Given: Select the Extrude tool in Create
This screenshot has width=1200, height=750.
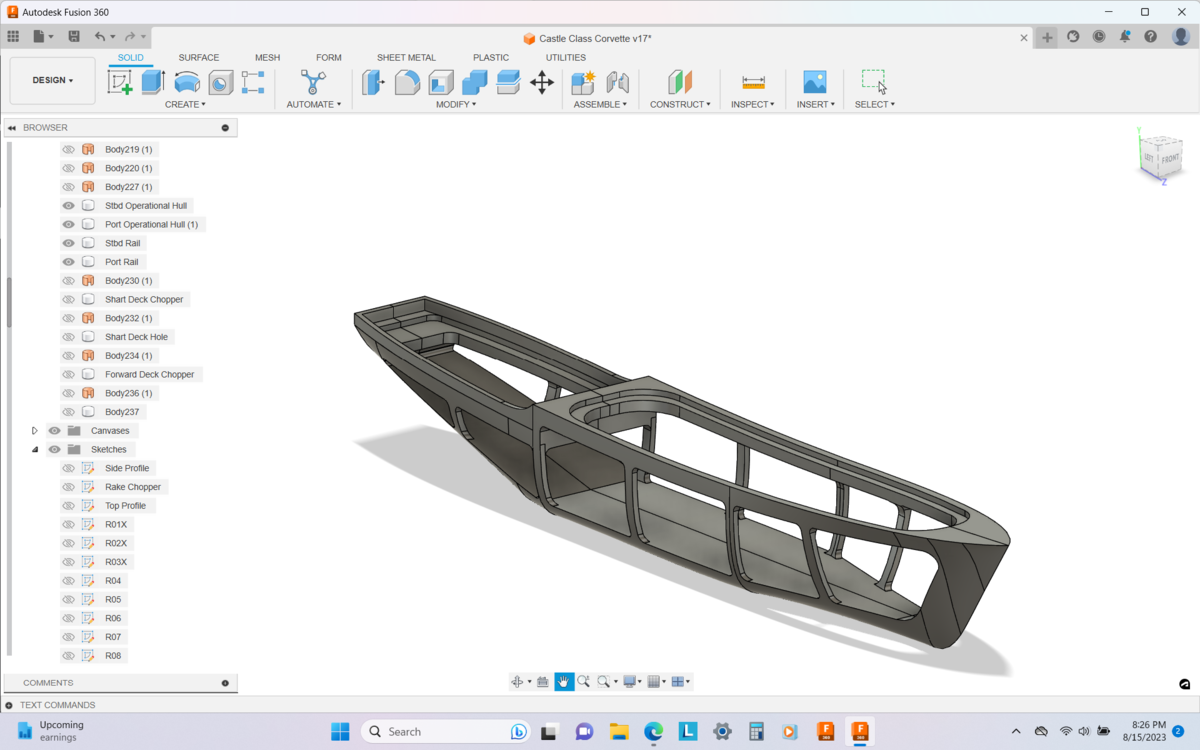Looking at the screenshot, I should [153, 82].
